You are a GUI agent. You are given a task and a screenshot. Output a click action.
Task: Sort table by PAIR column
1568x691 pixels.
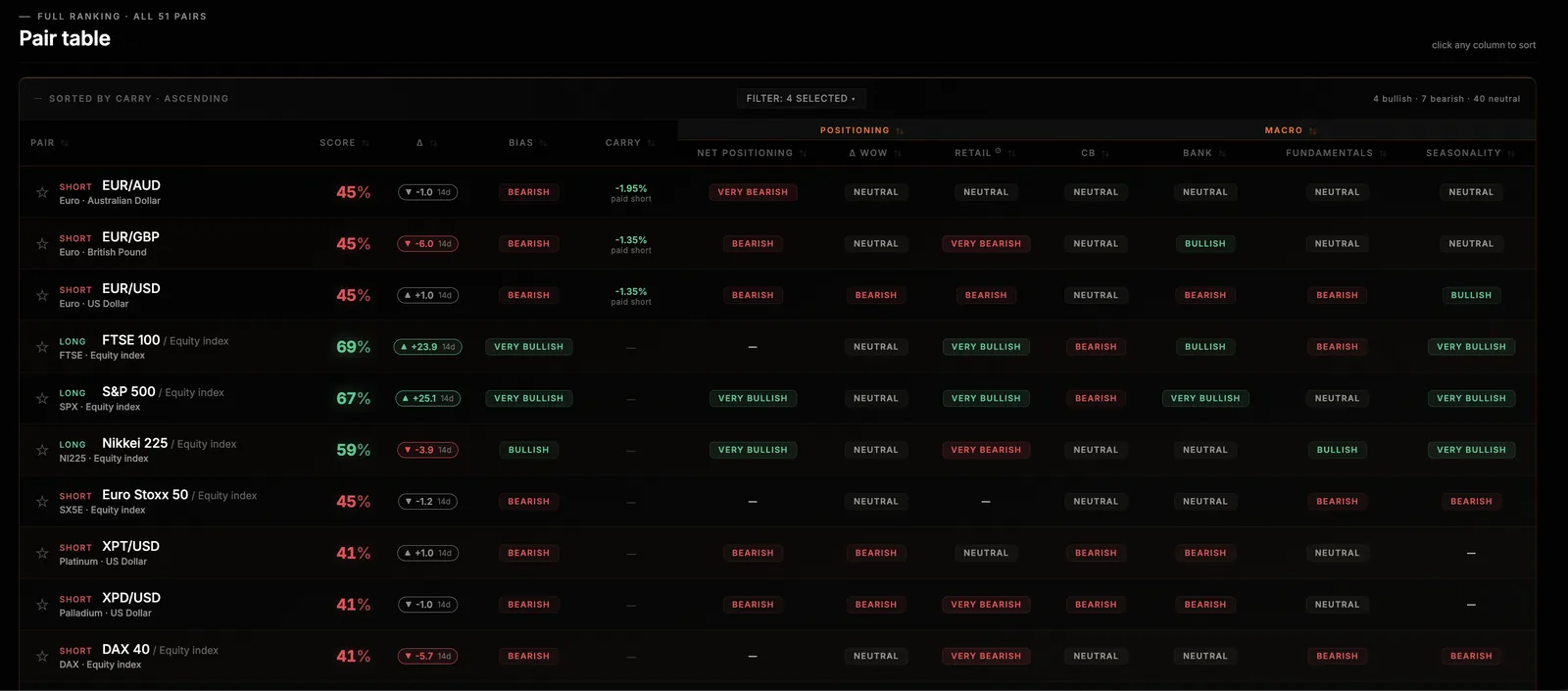click(x=49, y=143)
